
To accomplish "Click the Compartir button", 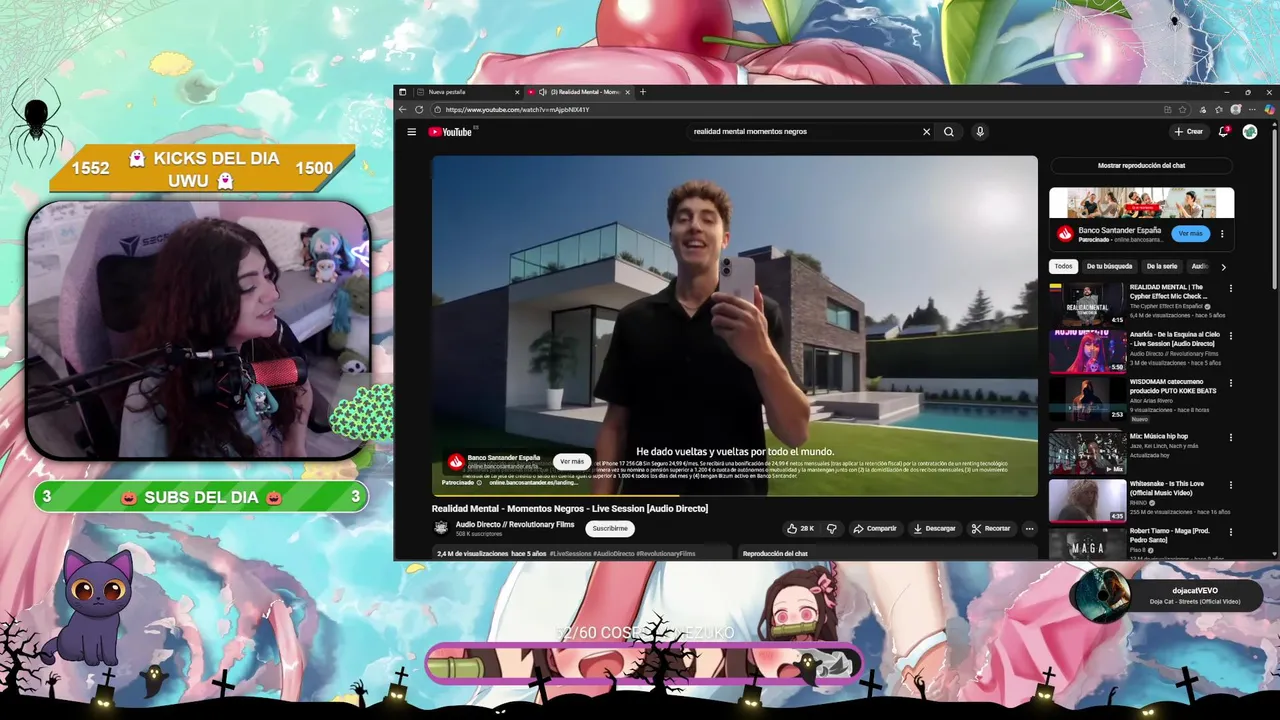I will coord(875,528).
